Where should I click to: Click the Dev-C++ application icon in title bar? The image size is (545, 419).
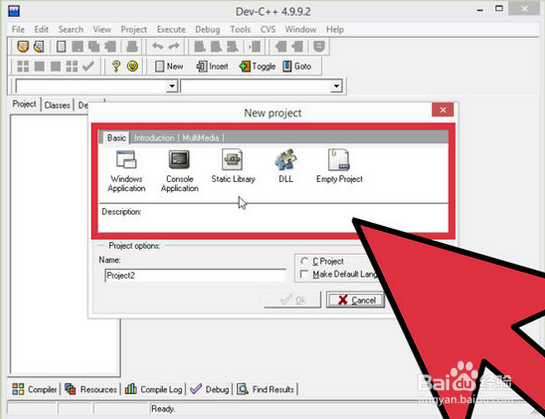14,10
